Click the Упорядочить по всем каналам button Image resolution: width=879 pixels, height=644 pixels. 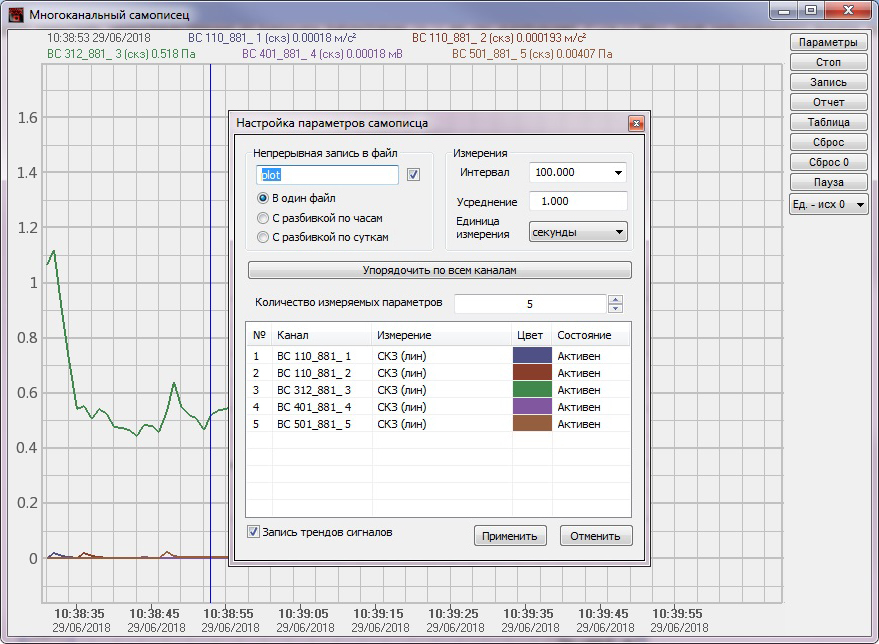440,270
